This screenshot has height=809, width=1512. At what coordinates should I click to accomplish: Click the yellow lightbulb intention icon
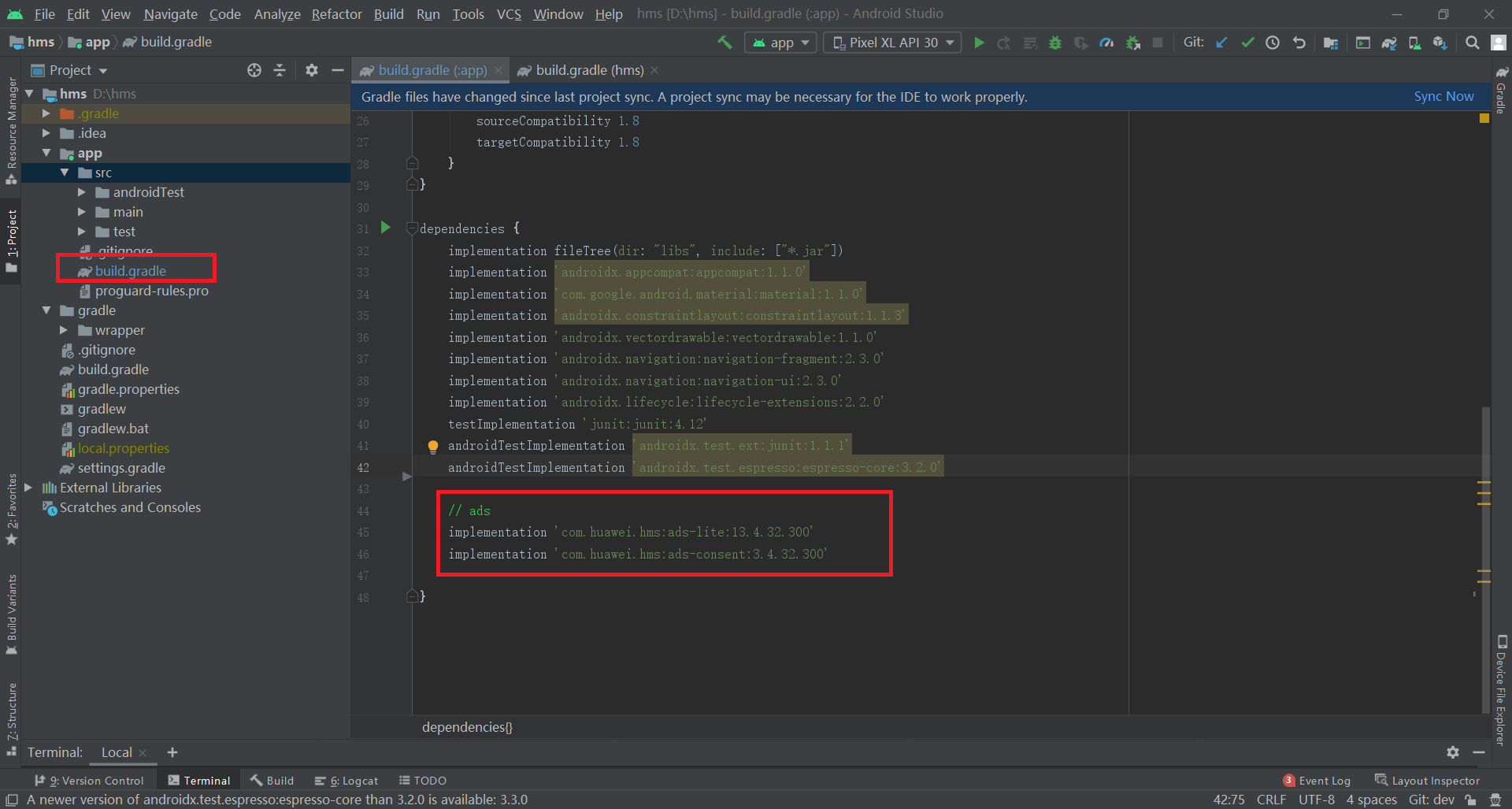(x=432, y=447)
